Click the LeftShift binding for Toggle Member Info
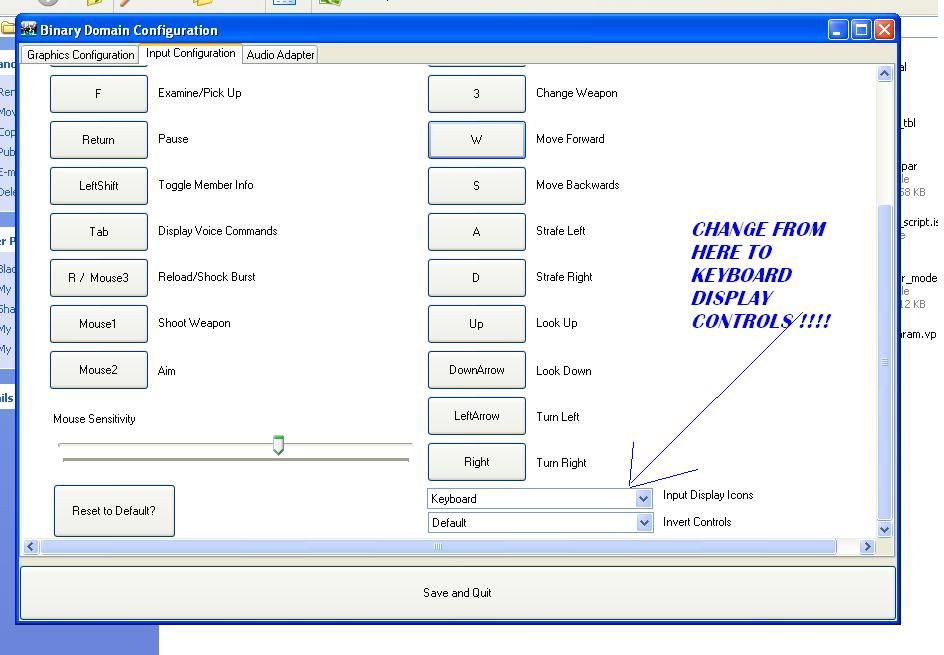Viewport: 944px width, 655px height. [x=99, y=186]
